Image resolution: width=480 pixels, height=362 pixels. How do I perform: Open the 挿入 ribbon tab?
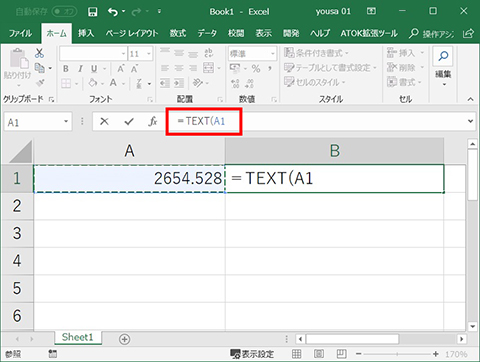pos(86,33)
